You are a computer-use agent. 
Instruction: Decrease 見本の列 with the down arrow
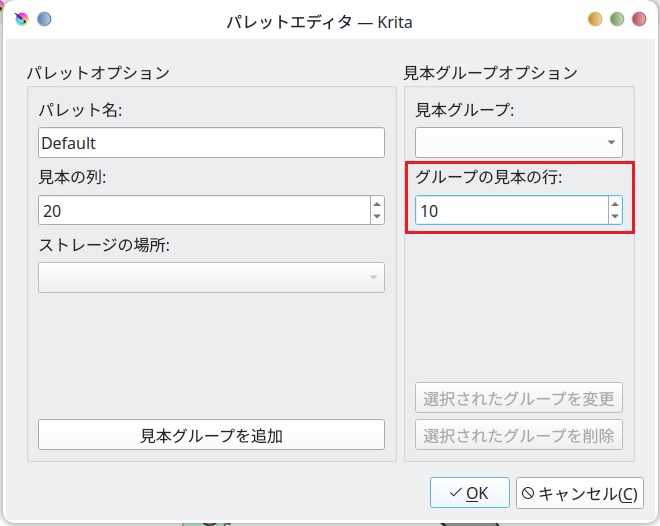[x=377, y=217]
